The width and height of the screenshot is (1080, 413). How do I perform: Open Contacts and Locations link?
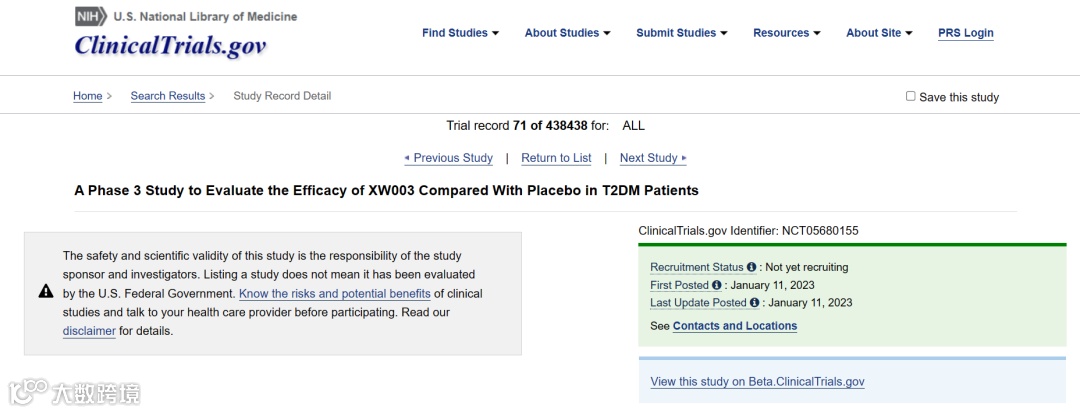click(x=735, y=326)
